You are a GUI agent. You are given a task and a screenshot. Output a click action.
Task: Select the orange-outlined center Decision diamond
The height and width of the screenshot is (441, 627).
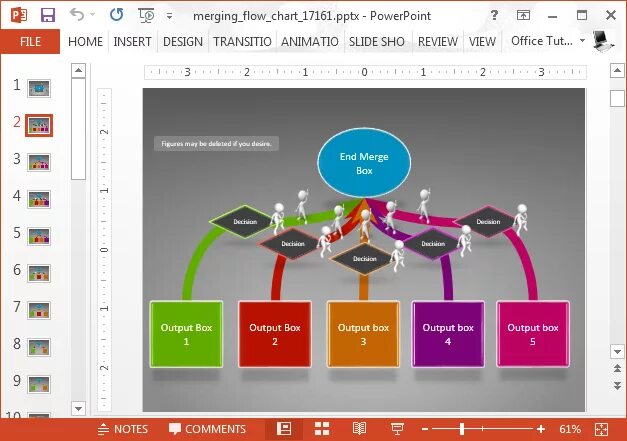coord(364,259)
